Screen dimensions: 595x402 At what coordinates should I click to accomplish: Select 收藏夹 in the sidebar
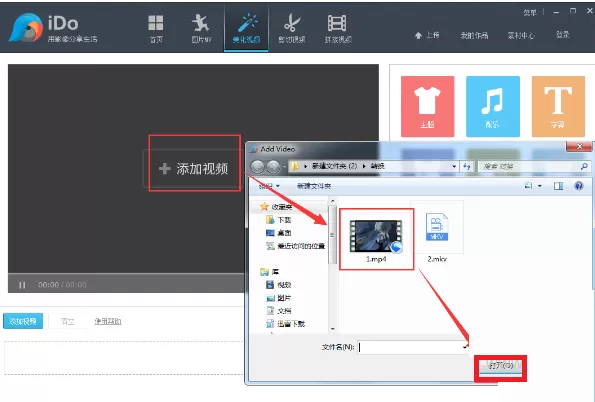pos(276,207)
